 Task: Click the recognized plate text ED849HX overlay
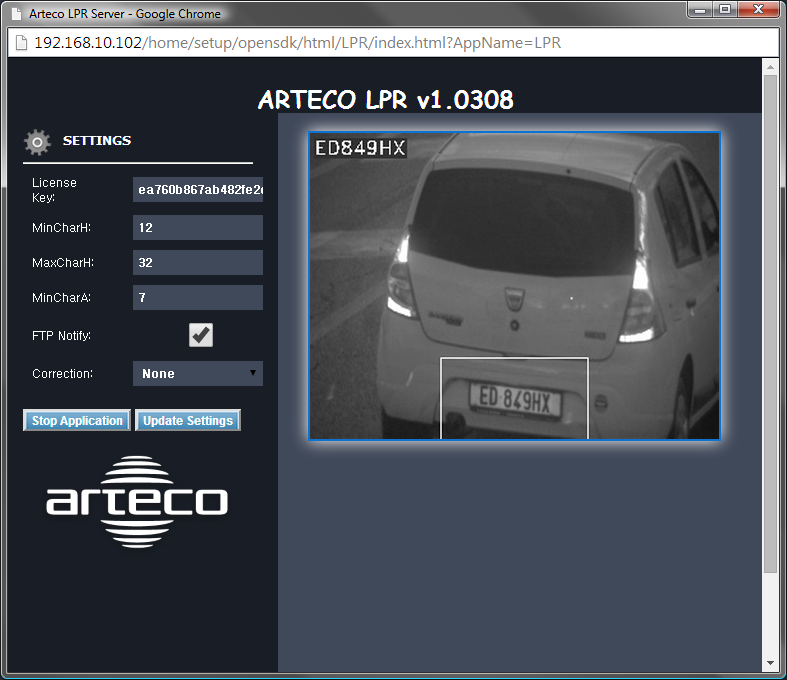click(x=360, y=148)
